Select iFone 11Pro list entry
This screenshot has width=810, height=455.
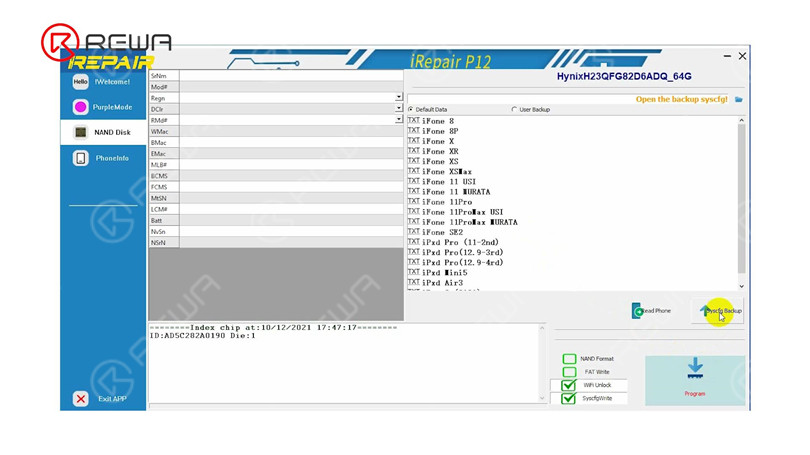[447, 202]
